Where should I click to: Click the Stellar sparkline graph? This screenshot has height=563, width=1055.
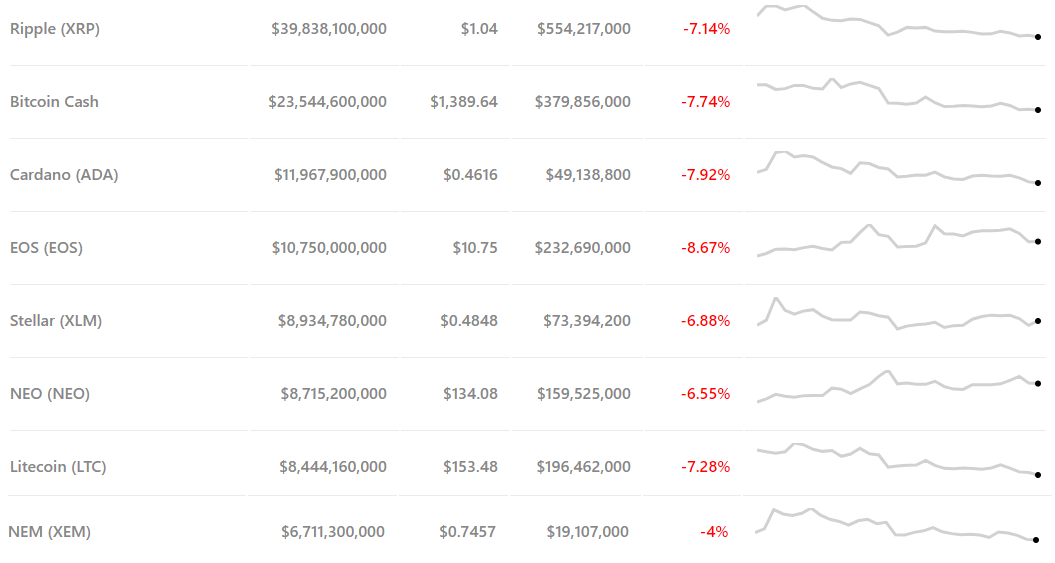click(x=898, y=316)
